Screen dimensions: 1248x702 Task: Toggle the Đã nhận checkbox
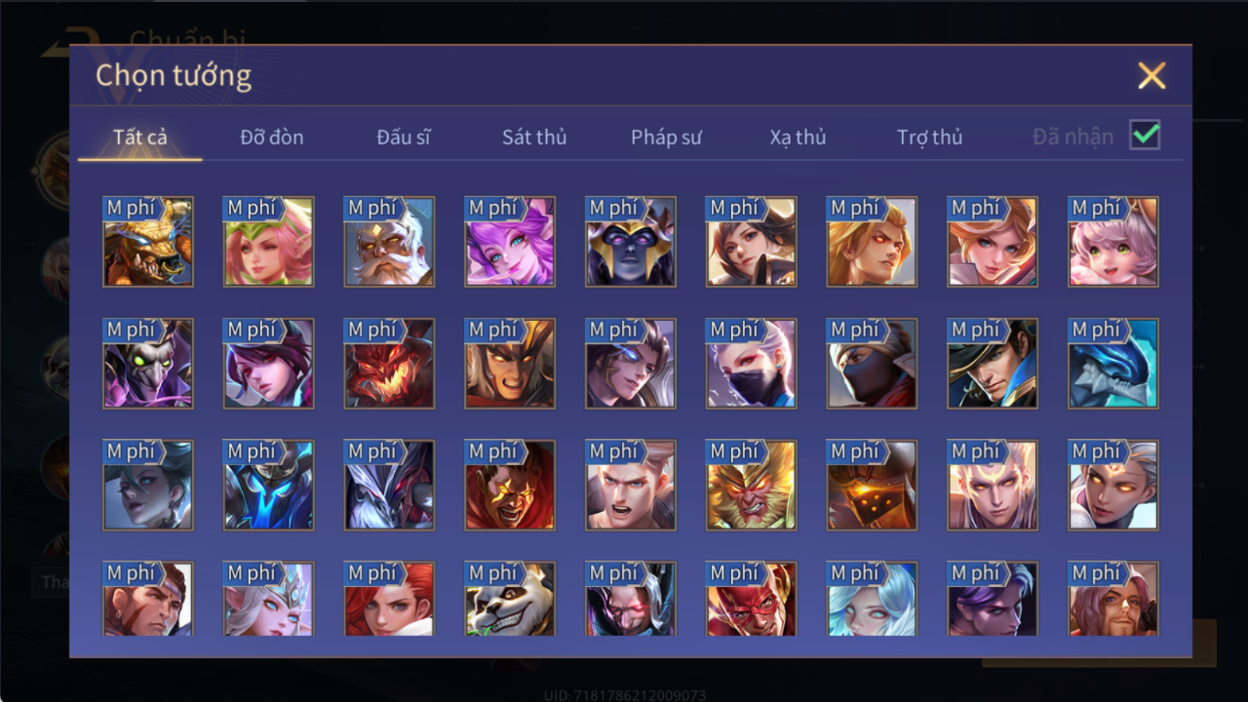(x=1145, y=135)
